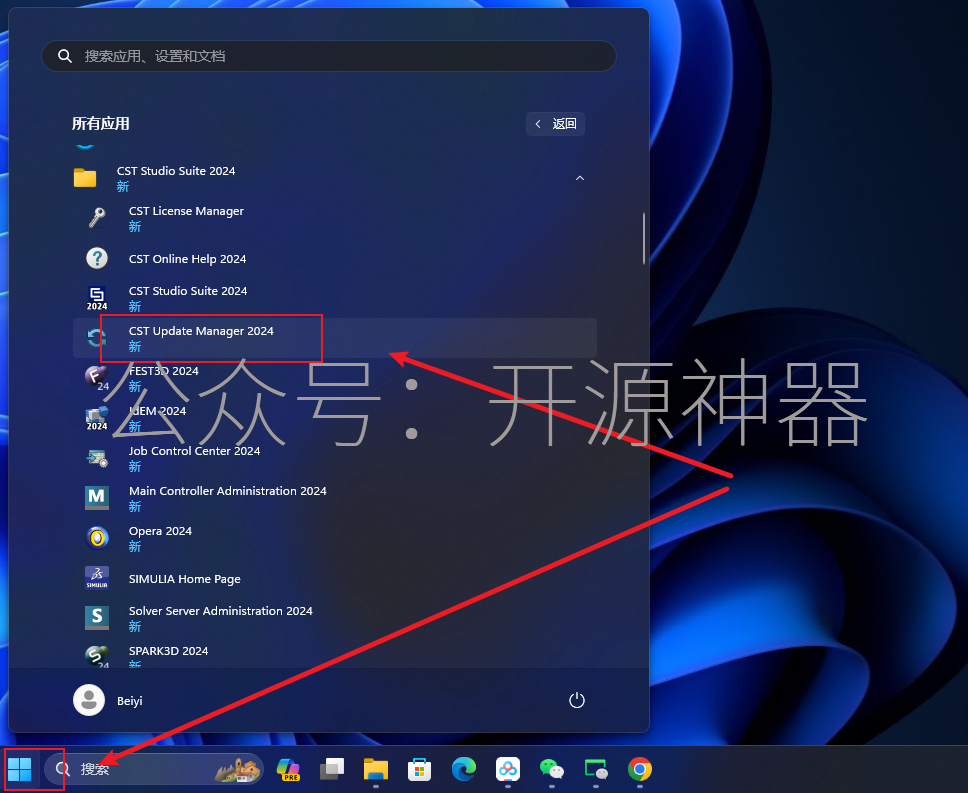The image size is (968, 793).
Task: Click the 所有应用 heading
Action: point(101,123)
